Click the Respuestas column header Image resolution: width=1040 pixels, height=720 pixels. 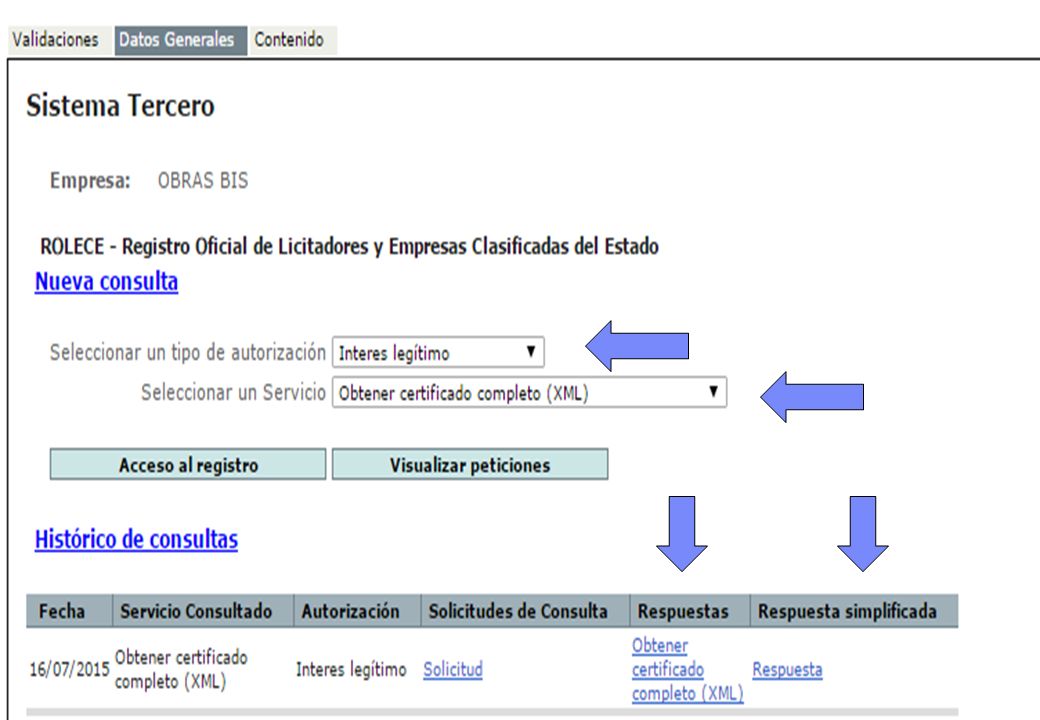pos(690,611)
